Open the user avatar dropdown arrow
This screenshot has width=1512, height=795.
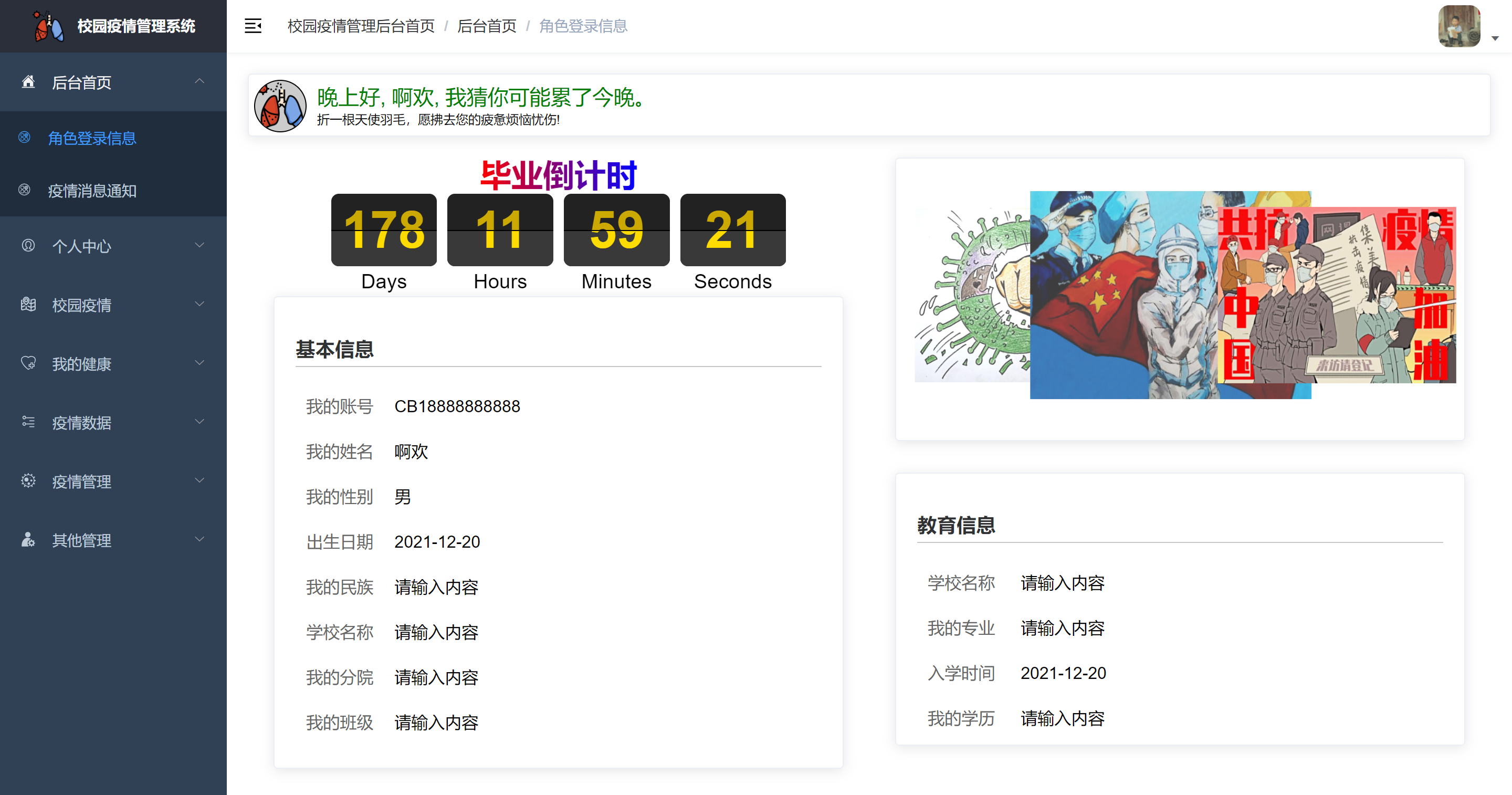[1495, 38]
